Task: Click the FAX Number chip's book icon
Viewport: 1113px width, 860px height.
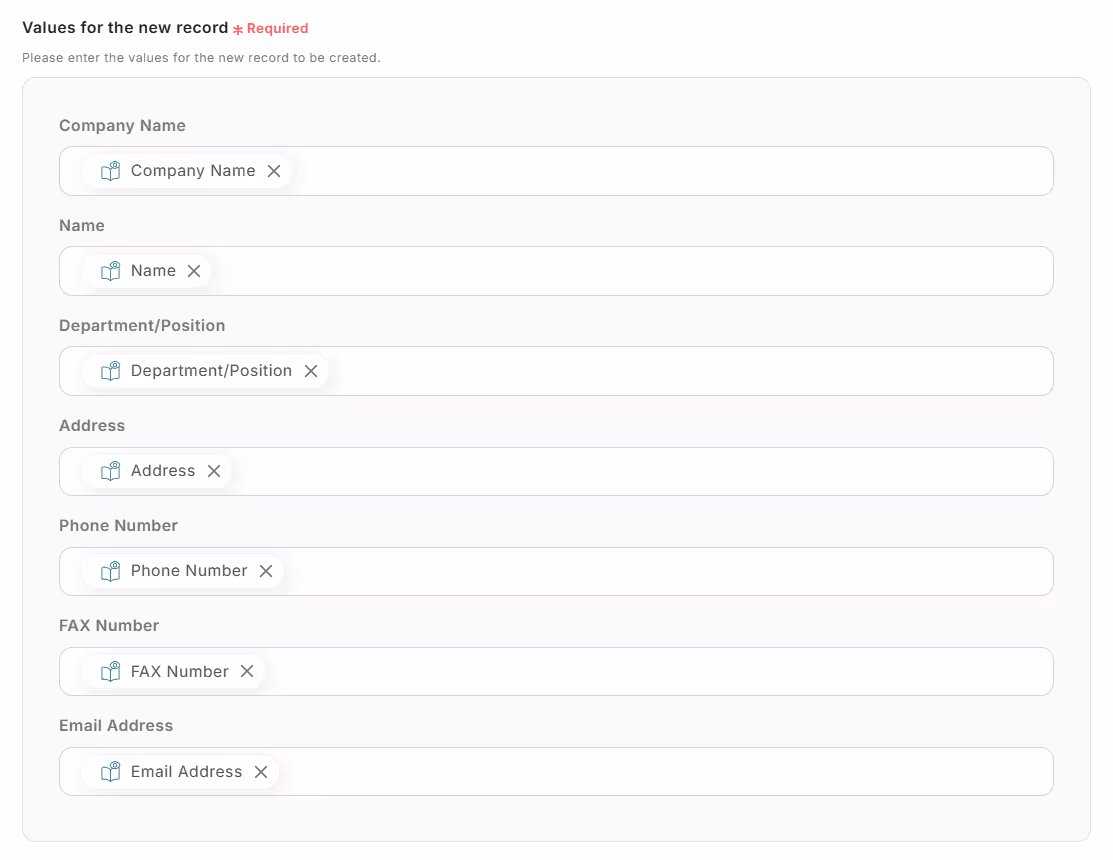Action: 111,671
